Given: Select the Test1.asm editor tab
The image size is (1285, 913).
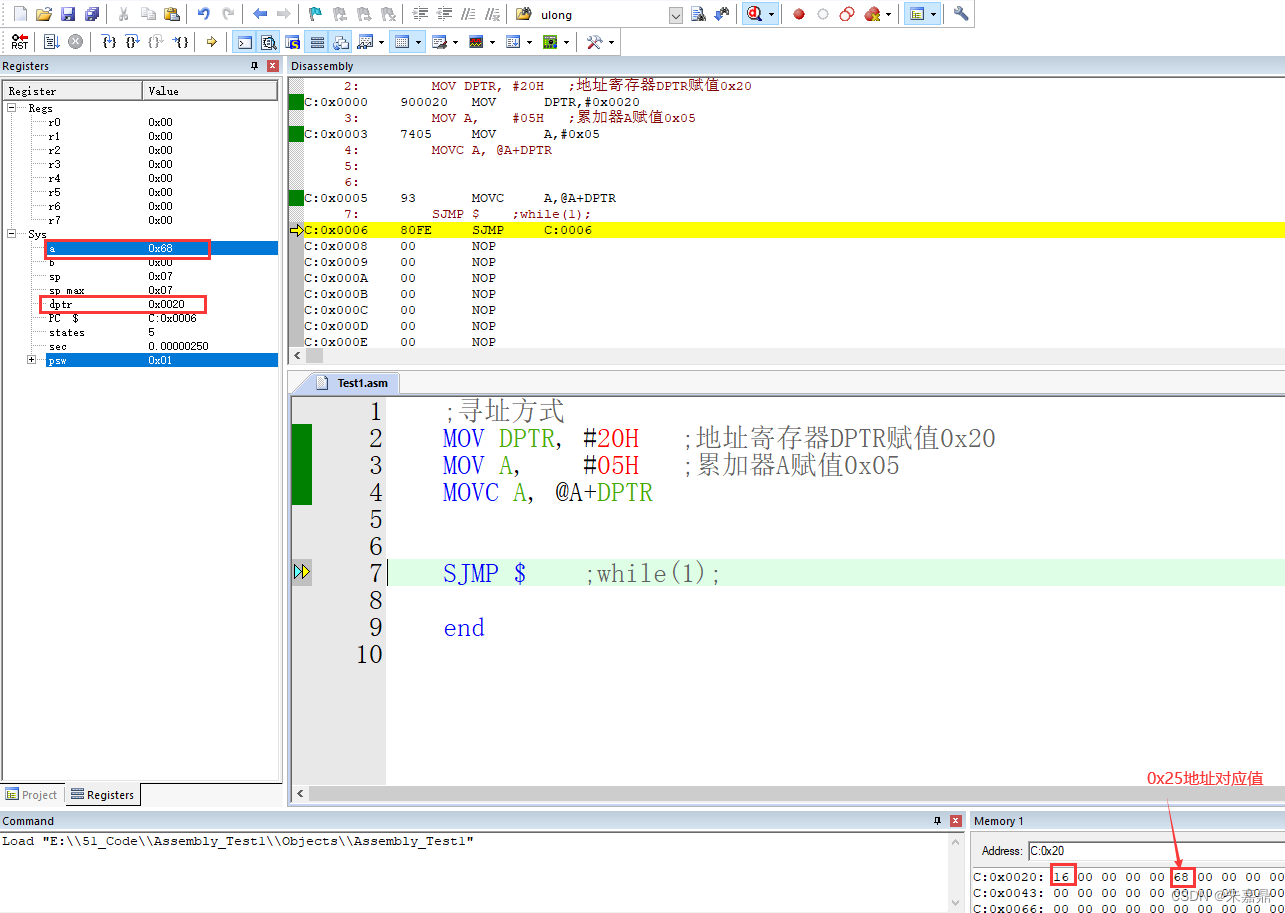Looking at the screenshot, I should tap(351, 383).
